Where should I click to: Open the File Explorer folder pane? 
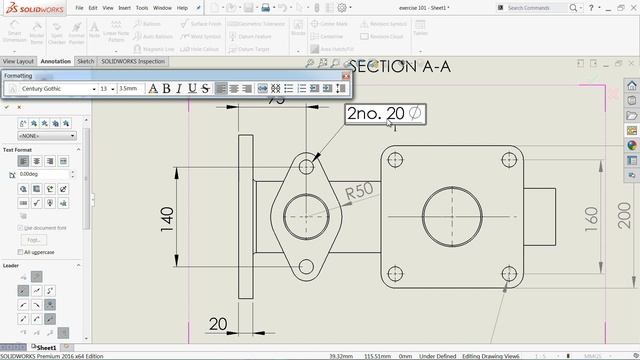pos(631,116)
